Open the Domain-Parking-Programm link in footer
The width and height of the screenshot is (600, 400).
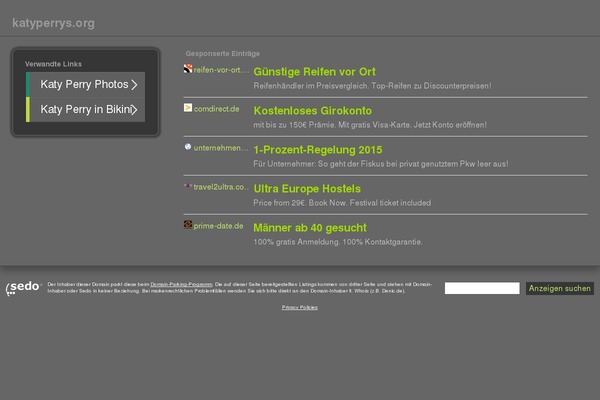181,284
